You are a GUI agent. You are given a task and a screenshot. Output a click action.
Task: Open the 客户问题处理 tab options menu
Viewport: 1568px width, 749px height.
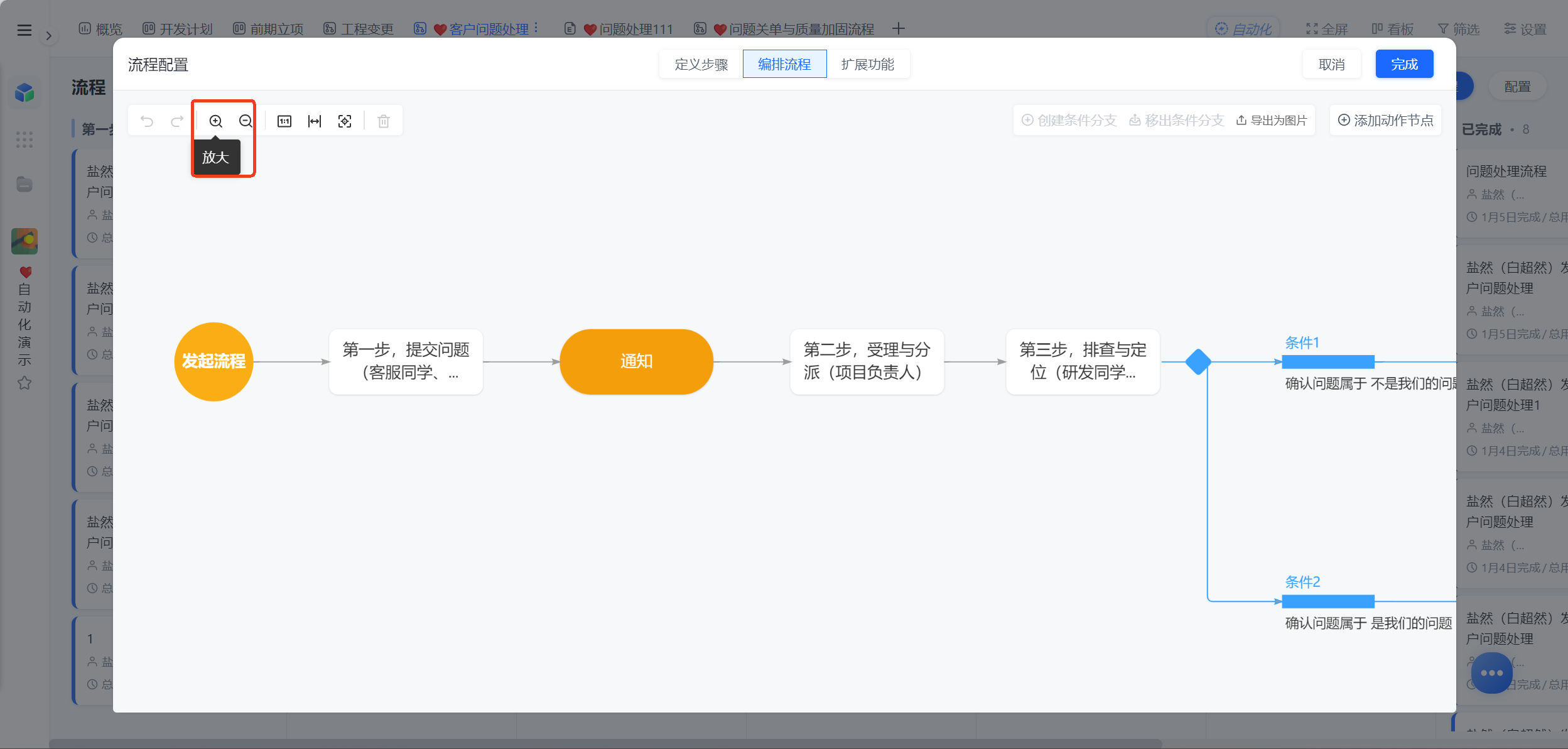click(536, 28)
